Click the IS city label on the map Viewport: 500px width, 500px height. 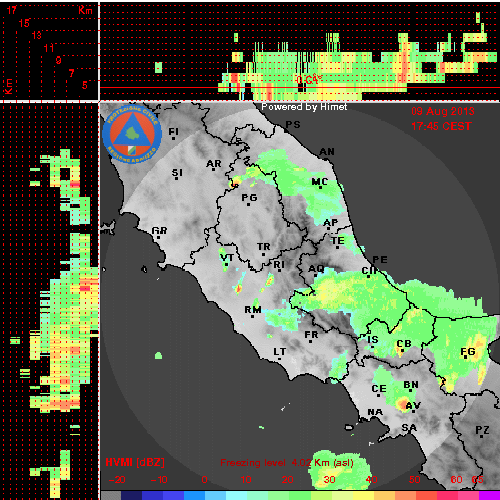tap(373, 340)
